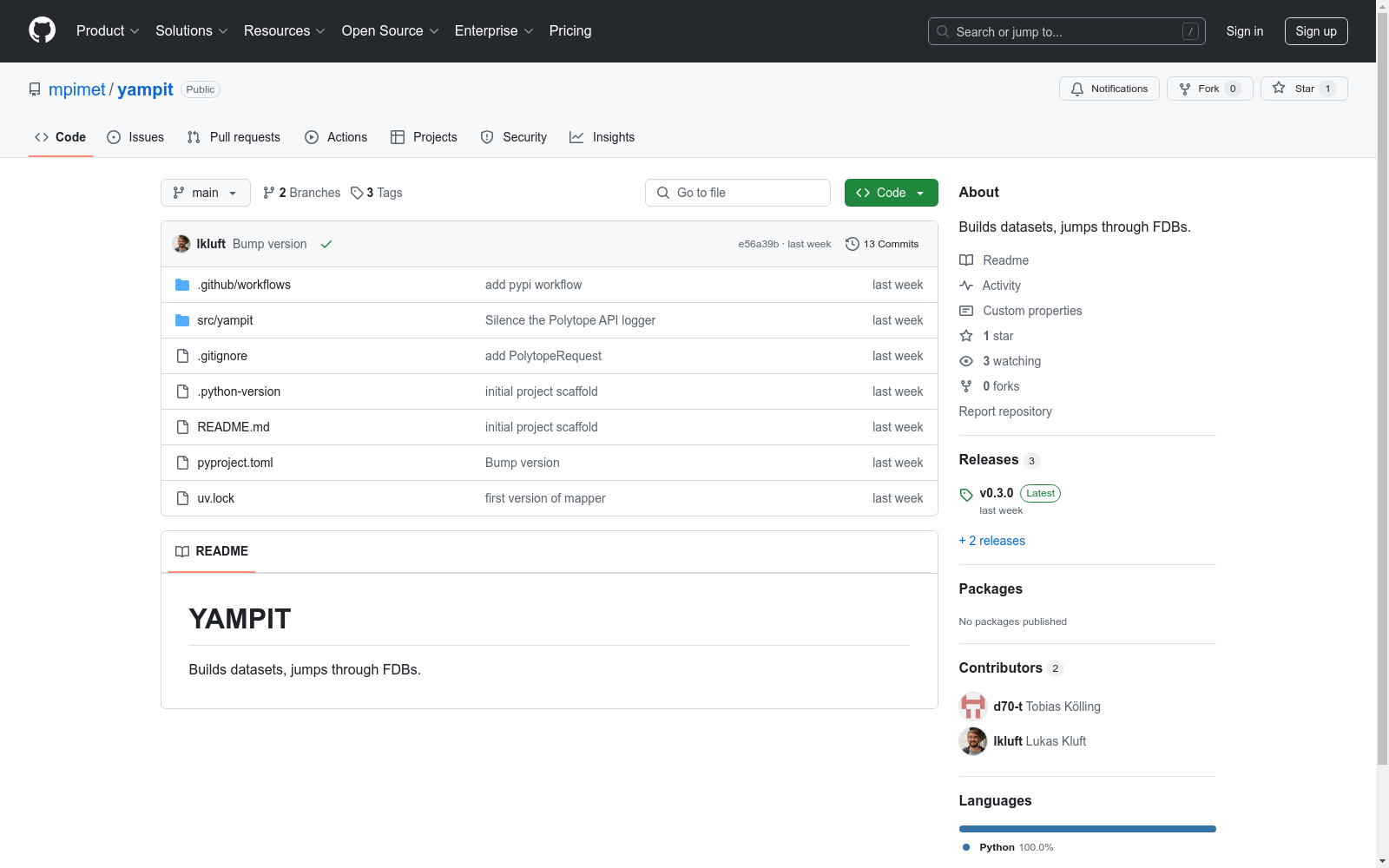Click the tag icon next to 3 Tags
This screenshot has height=868, width=1389.
pos(357,193)
